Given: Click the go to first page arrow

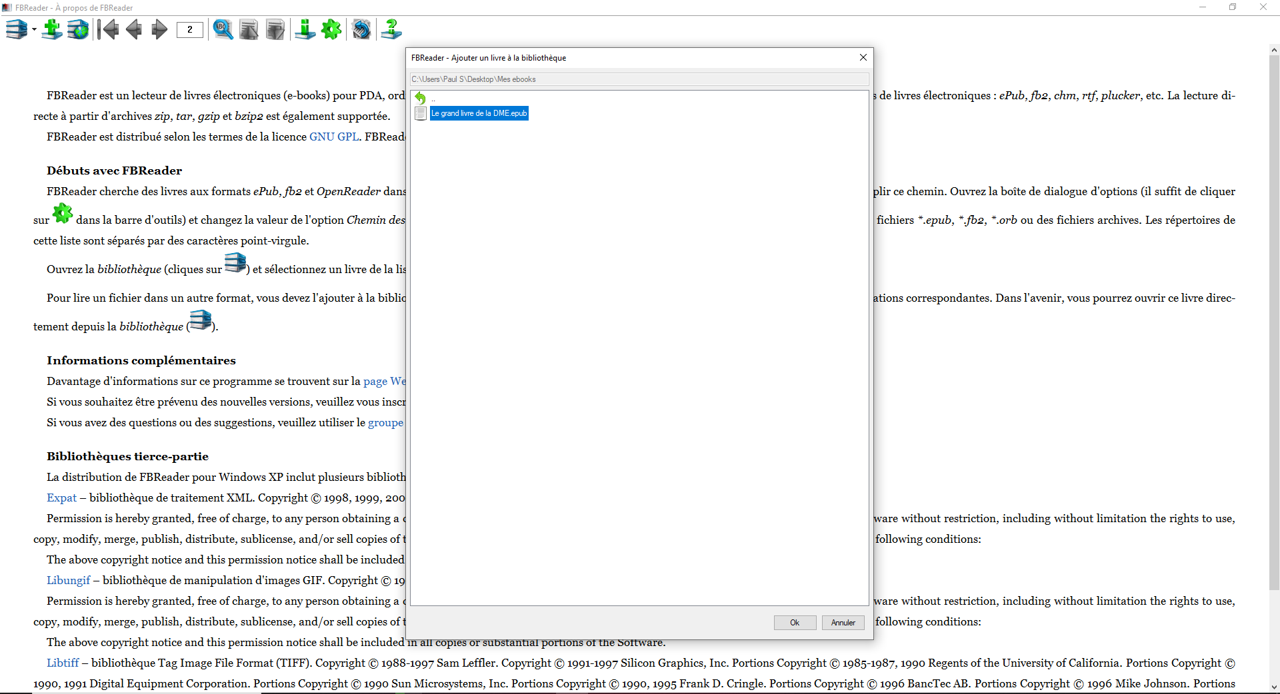Looking at the screenshot, I should [x=108, y=29].
